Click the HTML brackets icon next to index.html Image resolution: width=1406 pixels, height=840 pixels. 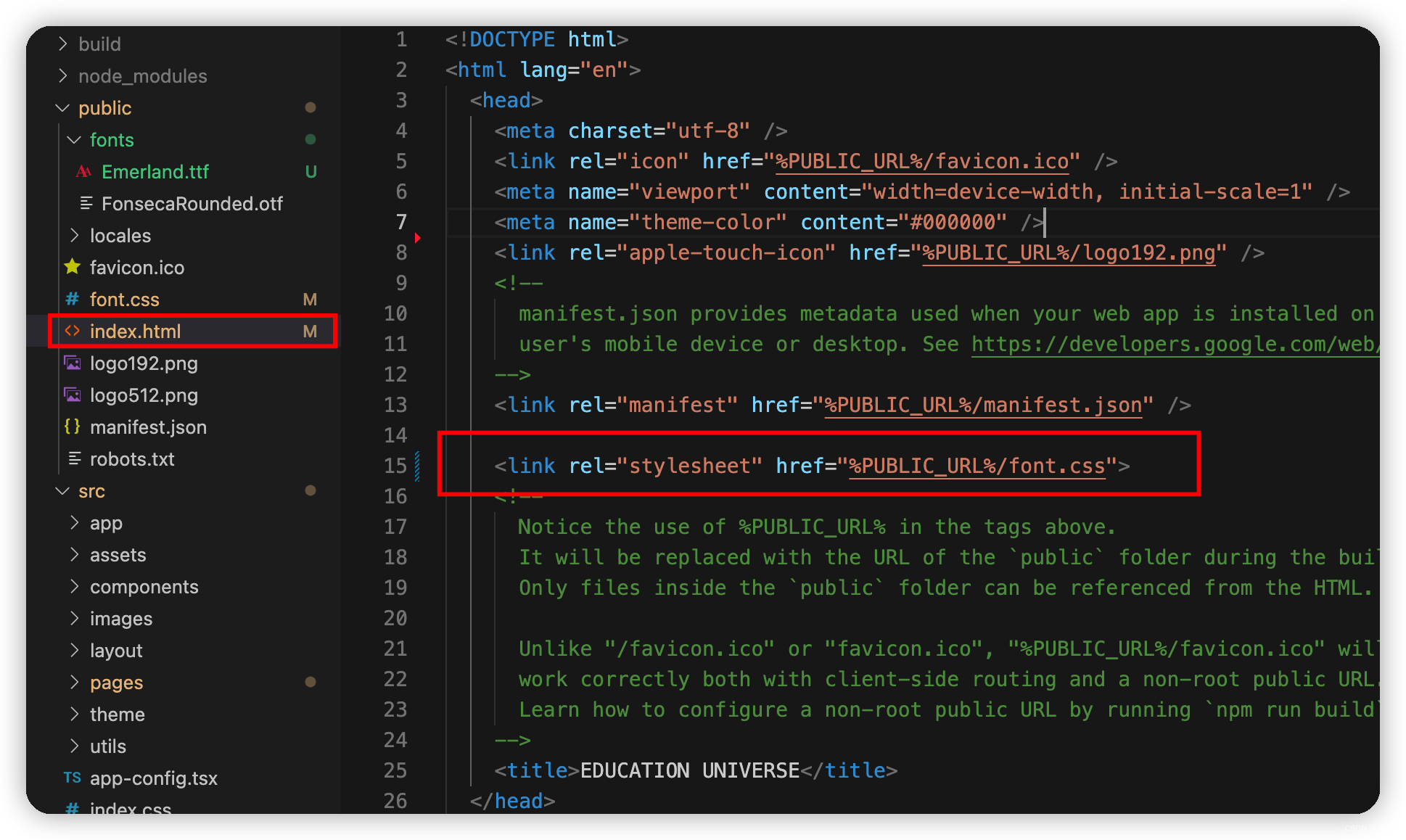tap(74, 331)
